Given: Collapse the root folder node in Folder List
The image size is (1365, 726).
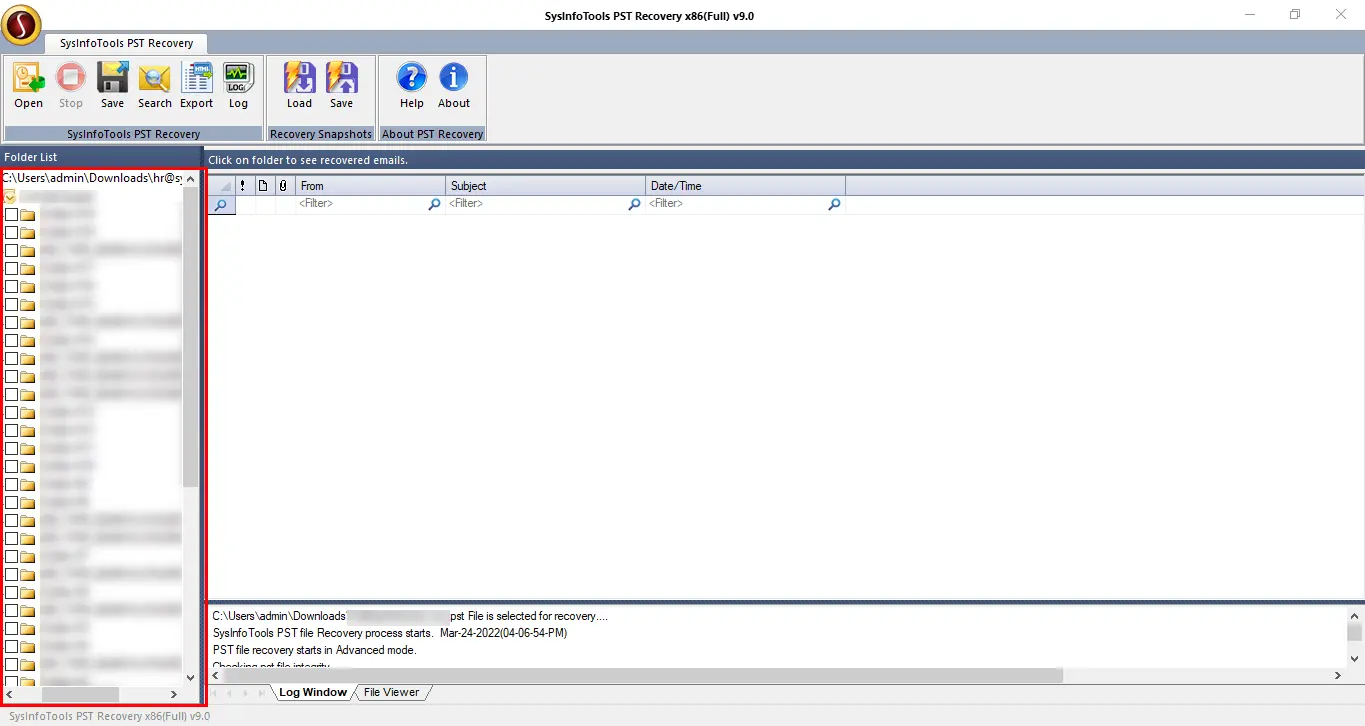Looking at the screenshot, I should (10, 197).
